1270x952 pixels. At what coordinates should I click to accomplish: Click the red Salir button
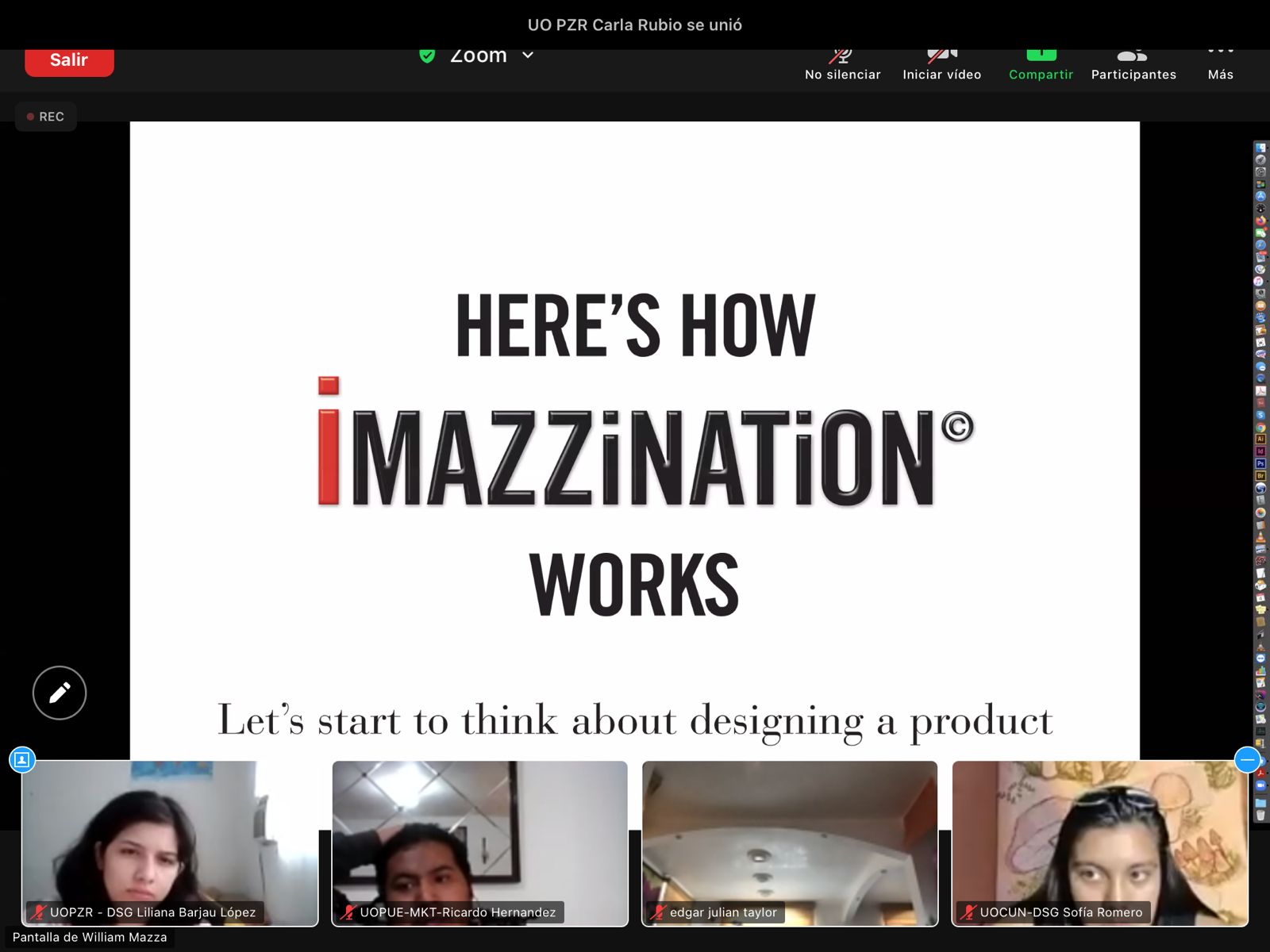tap(69, 61)
